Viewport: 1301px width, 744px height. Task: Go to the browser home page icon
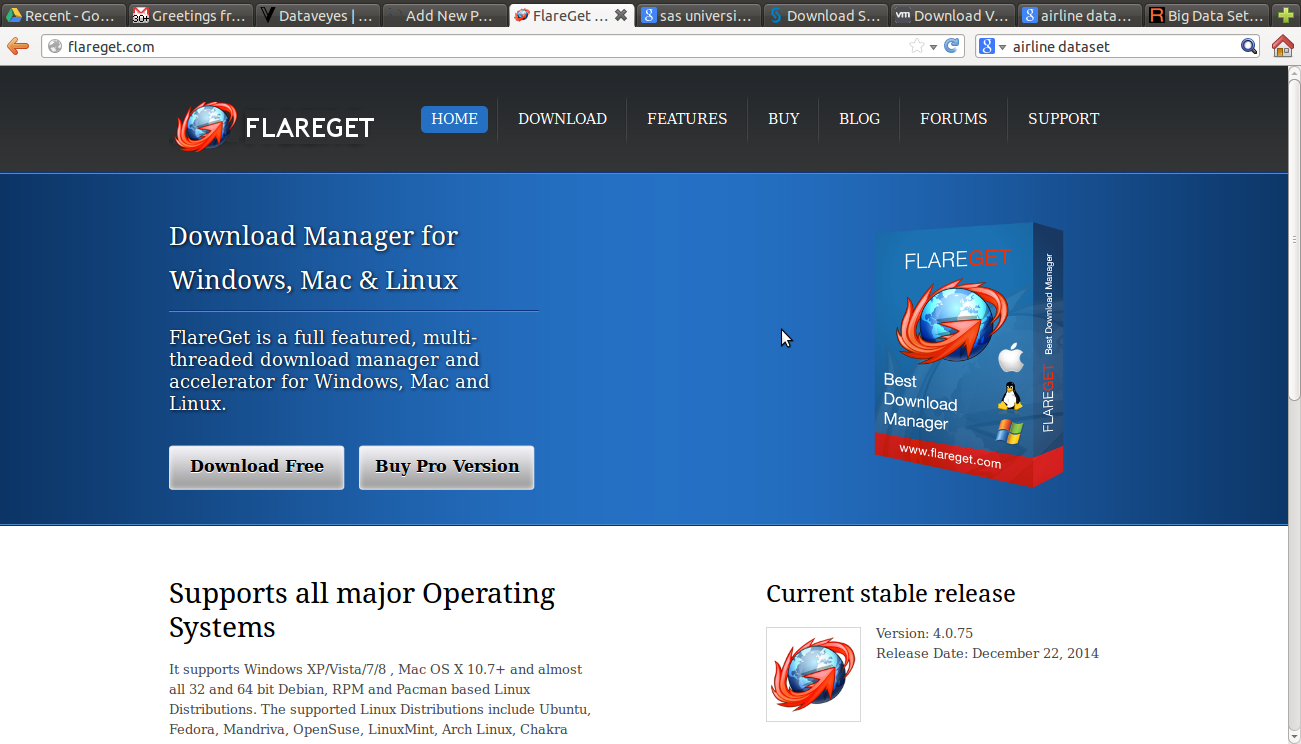(x=1283, y=46)
